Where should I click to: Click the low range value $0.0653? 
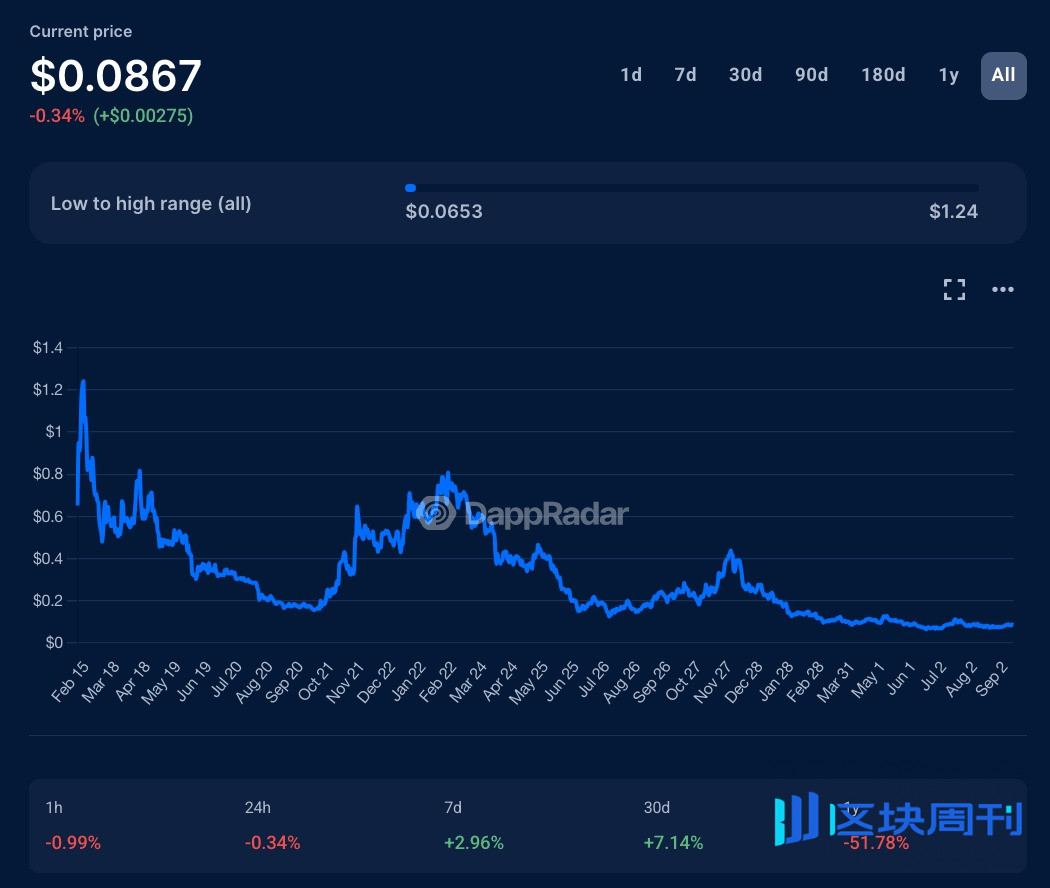[x=444, y=211]
